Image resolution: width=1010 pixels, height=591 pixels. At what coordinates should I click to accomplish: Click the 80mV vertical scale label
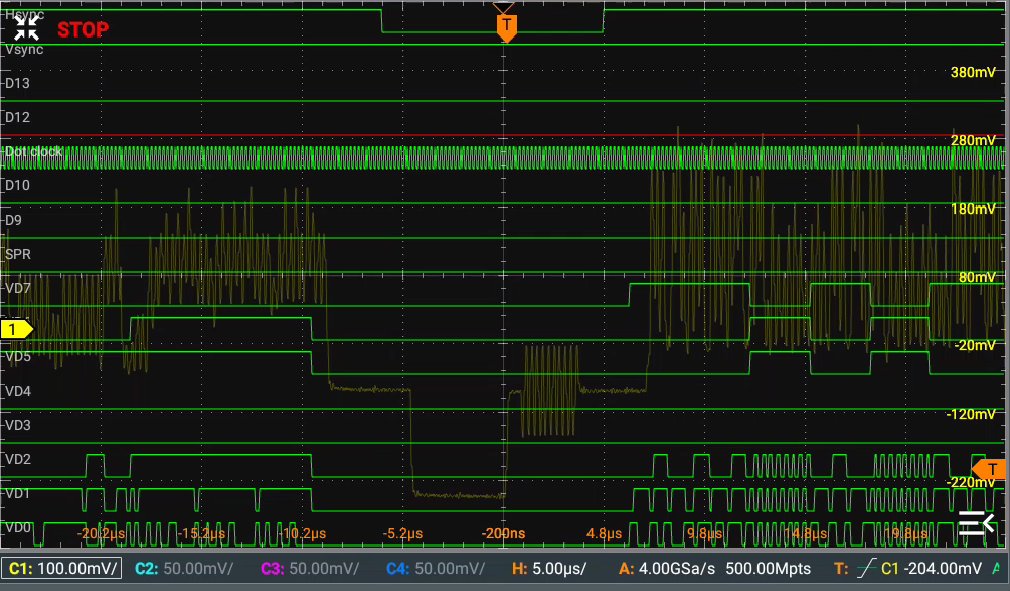tap(977, 277)
